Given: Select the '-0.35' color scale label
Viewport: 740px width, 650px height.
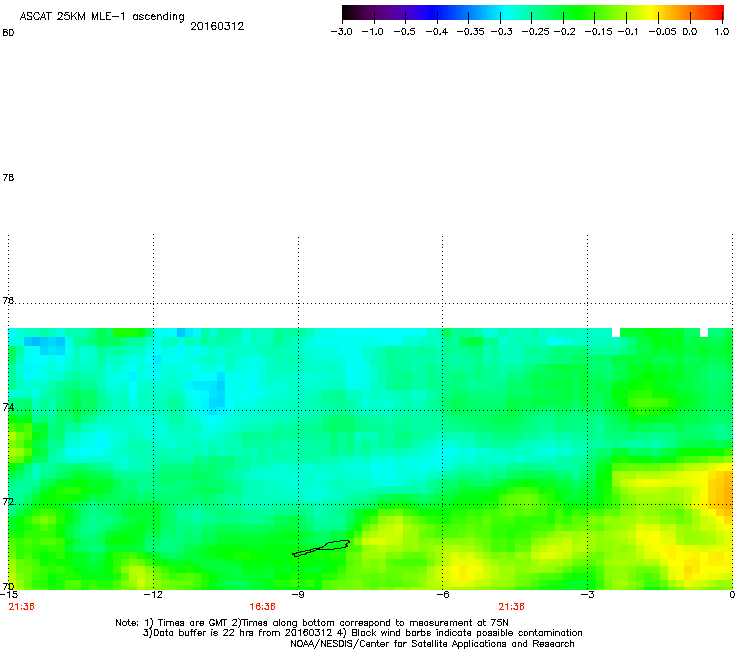Looking at the screenshot, I should point(471,32).
